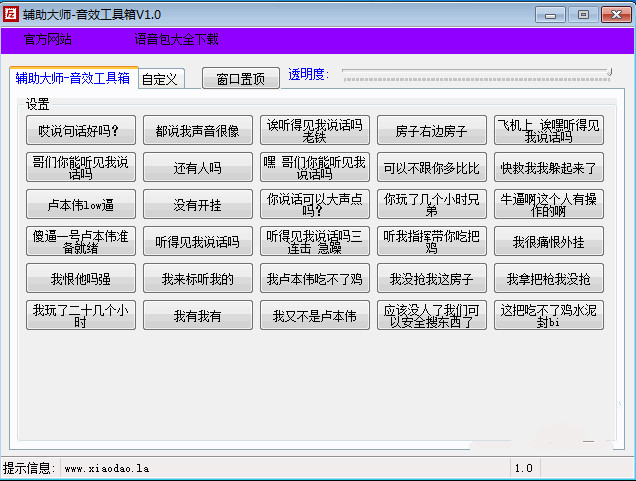Play the 可以不跟你多比比 sound

[x=432, y=167]
